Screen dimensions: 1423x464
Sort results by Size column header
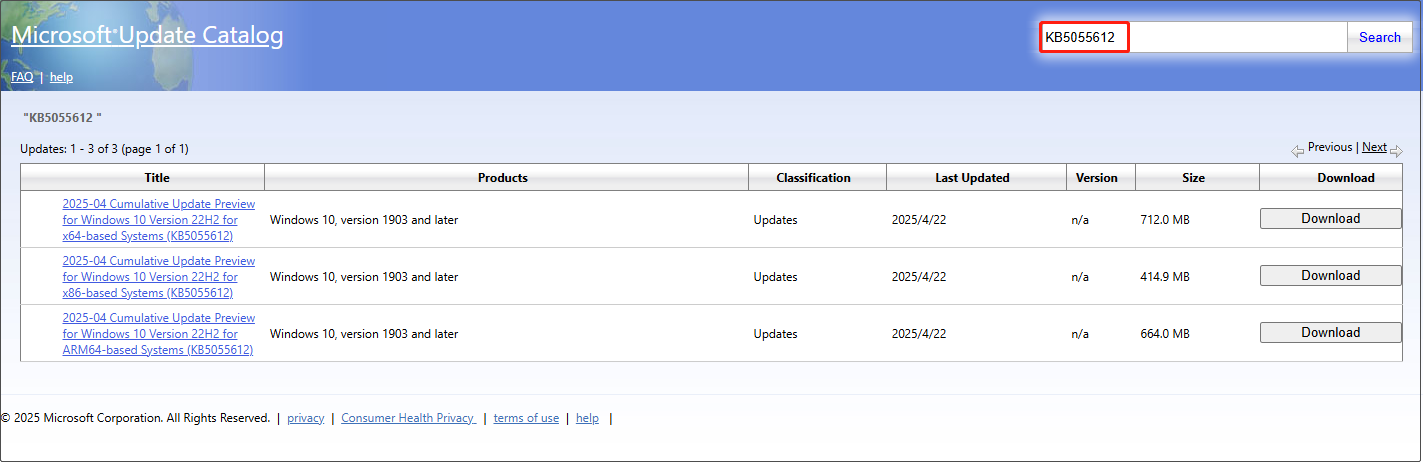(x=1193, y=178)
